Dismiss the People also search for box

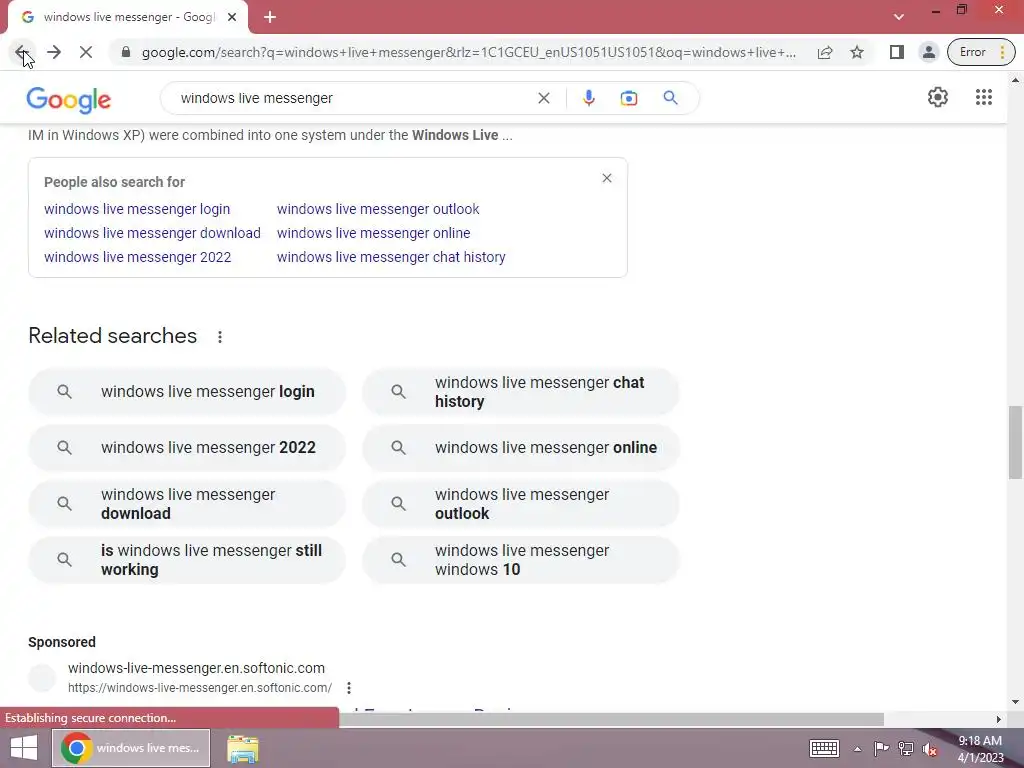point(607,178)
